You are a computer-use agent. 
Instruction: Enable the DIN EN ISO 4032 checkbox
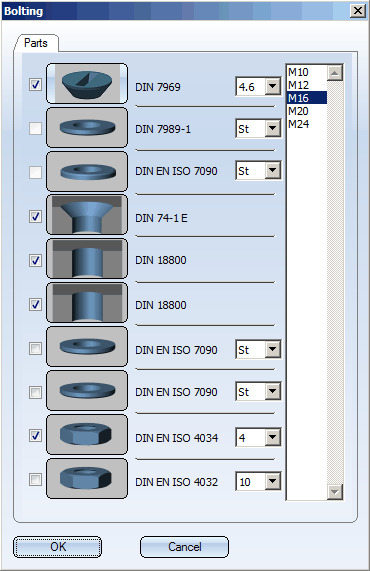[35, 479]
